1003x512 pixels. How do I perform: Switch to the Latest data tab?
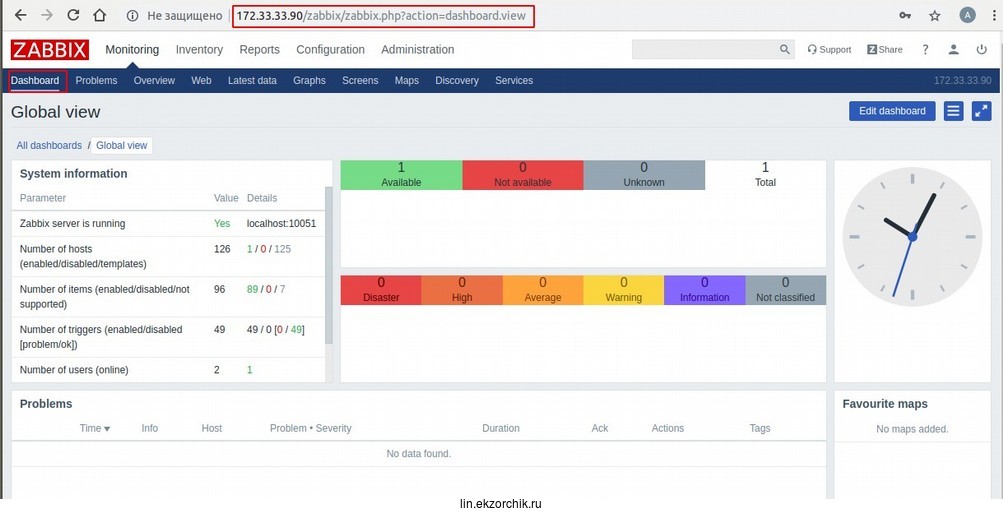[252, 81]
